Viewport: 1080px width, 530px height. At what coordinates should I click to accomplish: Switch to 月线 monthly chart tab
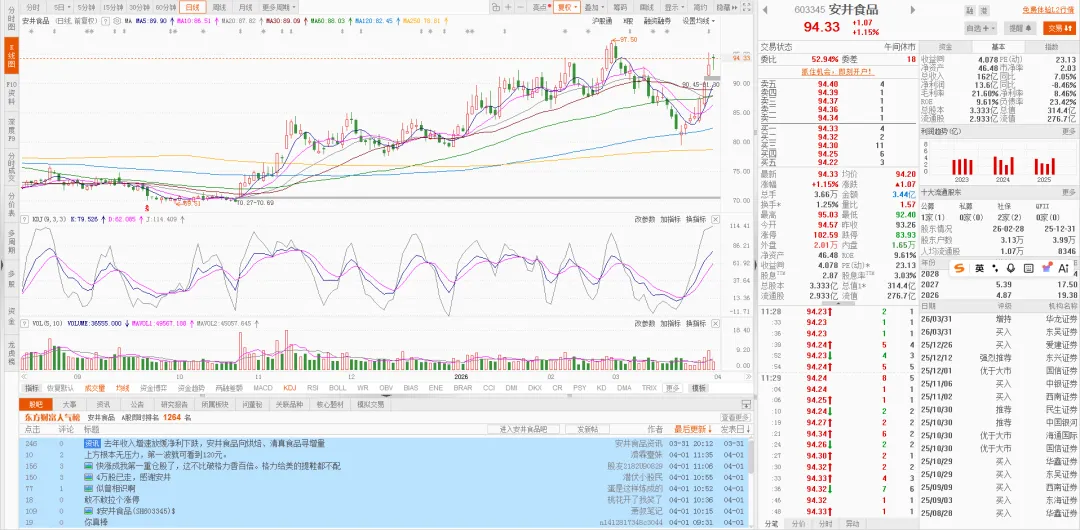pos(245,7)
